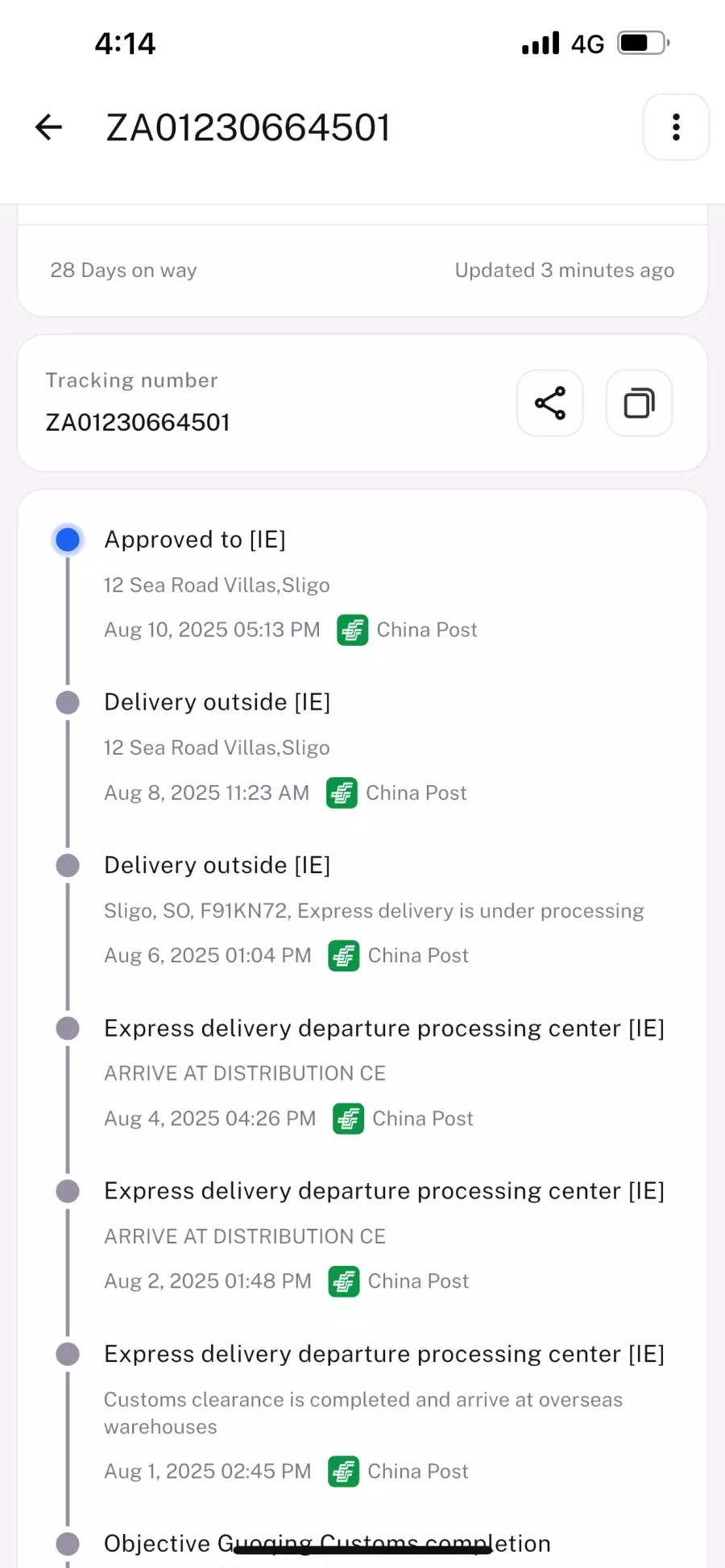Tap China Post logo on Aug 1 entry
The width and height of the screenshot is (725, 1568).
pos(344,1471)
